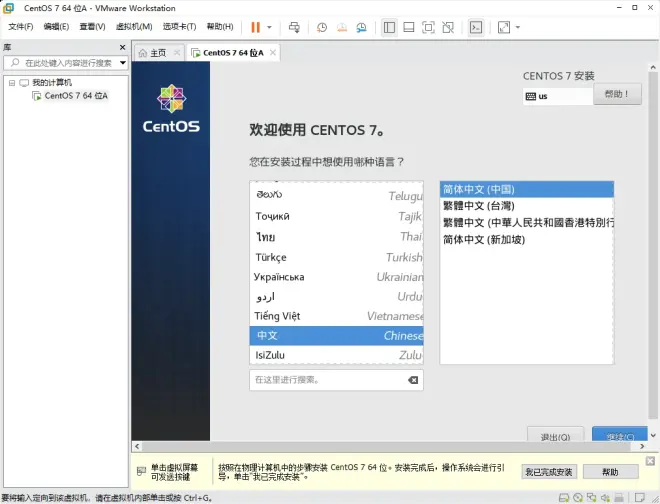
Task: Toggle the thumbnail bar view icon
Action: (x=409, y=27)
